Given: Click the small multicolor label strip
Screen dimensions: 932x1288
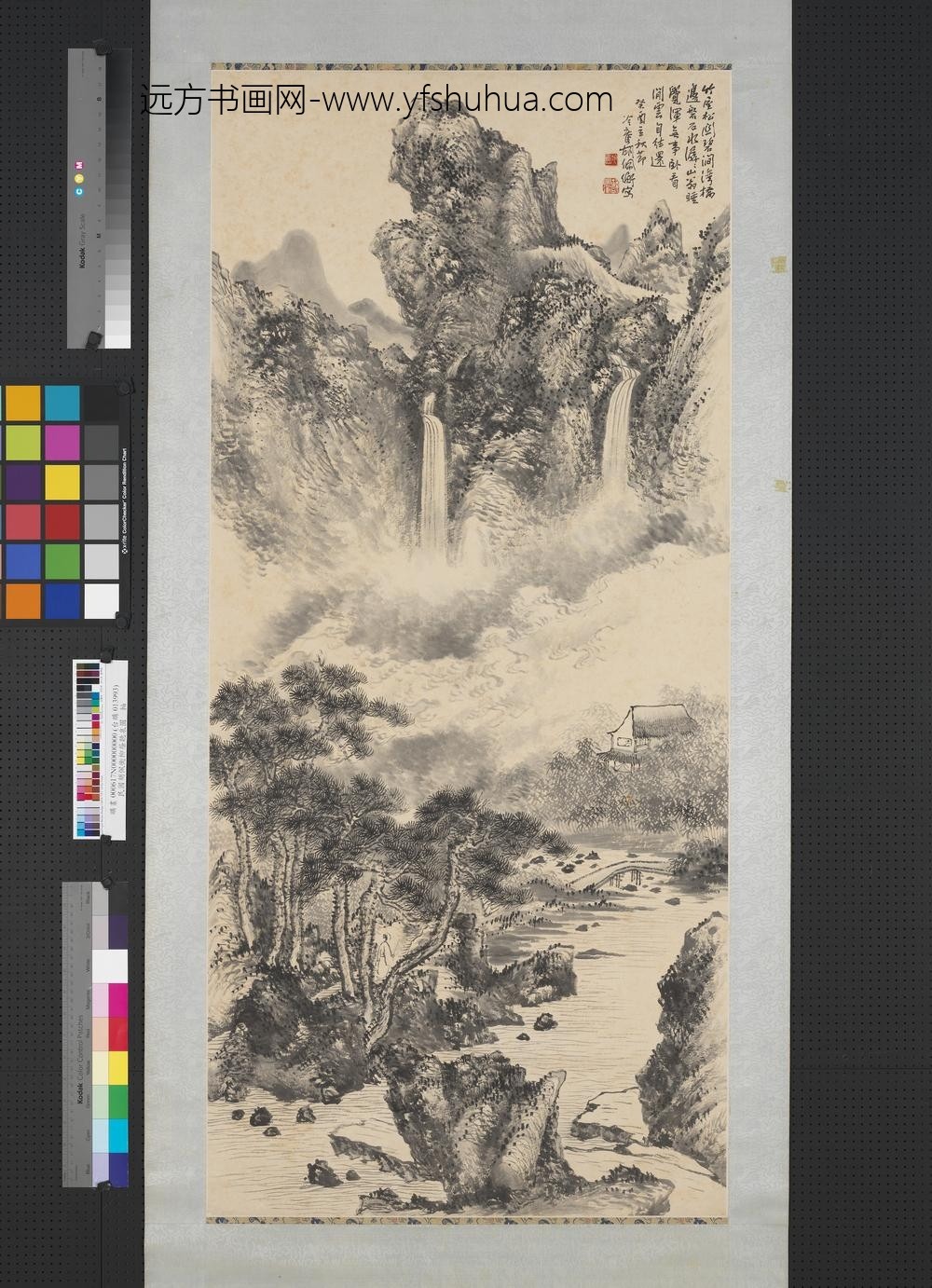Looking at the screenshot, I should click(x=89, y=749).
